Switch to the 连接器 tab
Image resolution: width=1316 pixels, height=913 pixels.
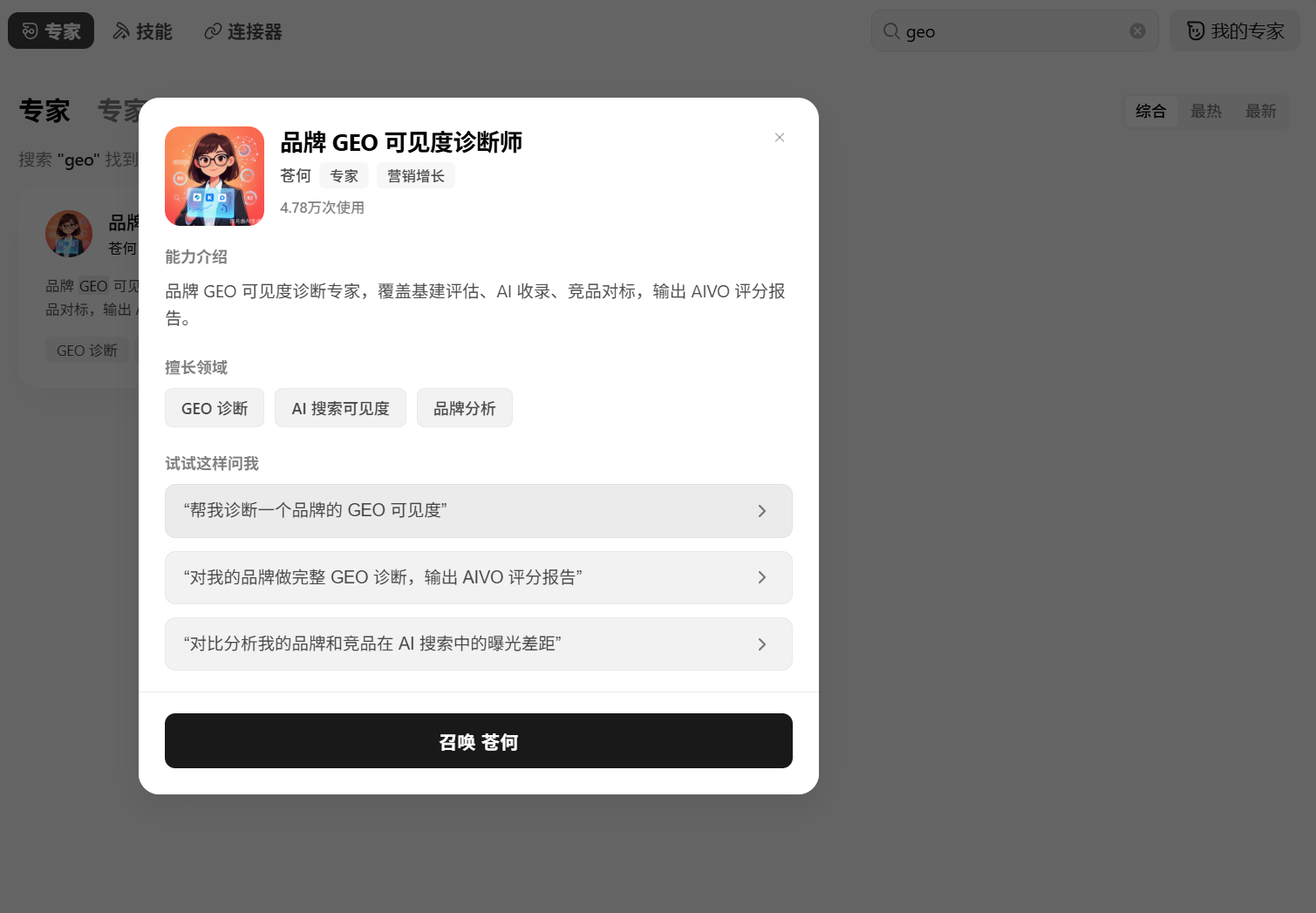click(243, 31)
